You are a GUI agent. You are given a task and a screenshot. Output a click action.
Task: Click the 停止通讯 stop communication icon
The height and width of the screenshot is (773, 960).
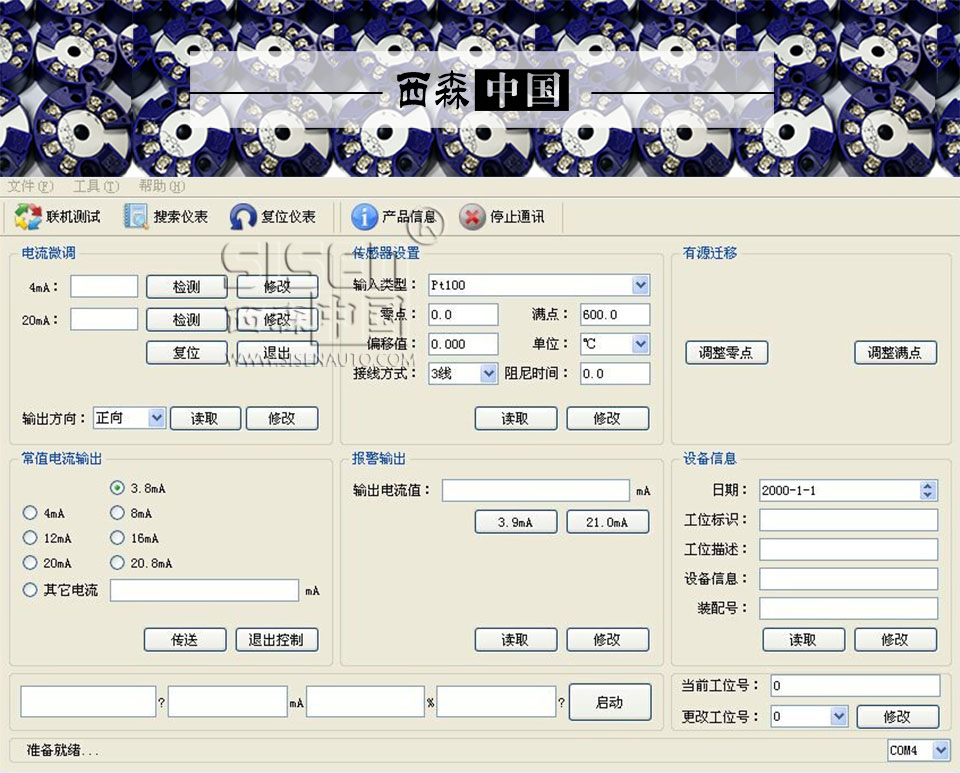coord(472,217)
